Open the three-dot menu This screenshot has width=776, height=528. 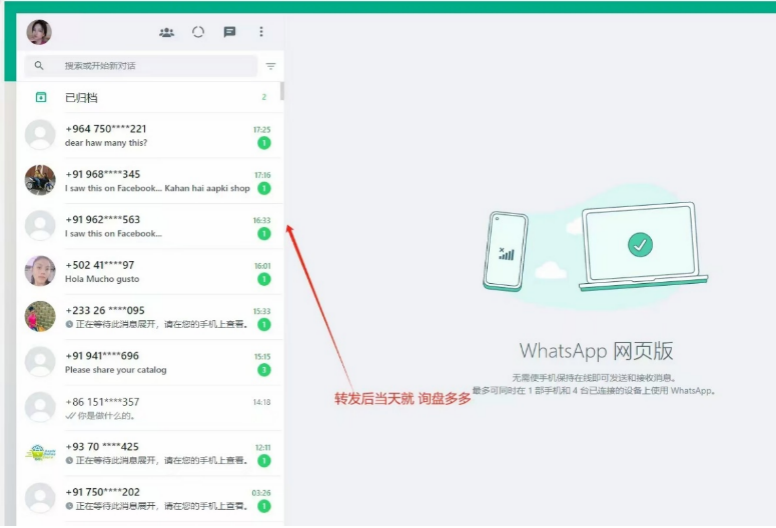click(x=261, y=32)
